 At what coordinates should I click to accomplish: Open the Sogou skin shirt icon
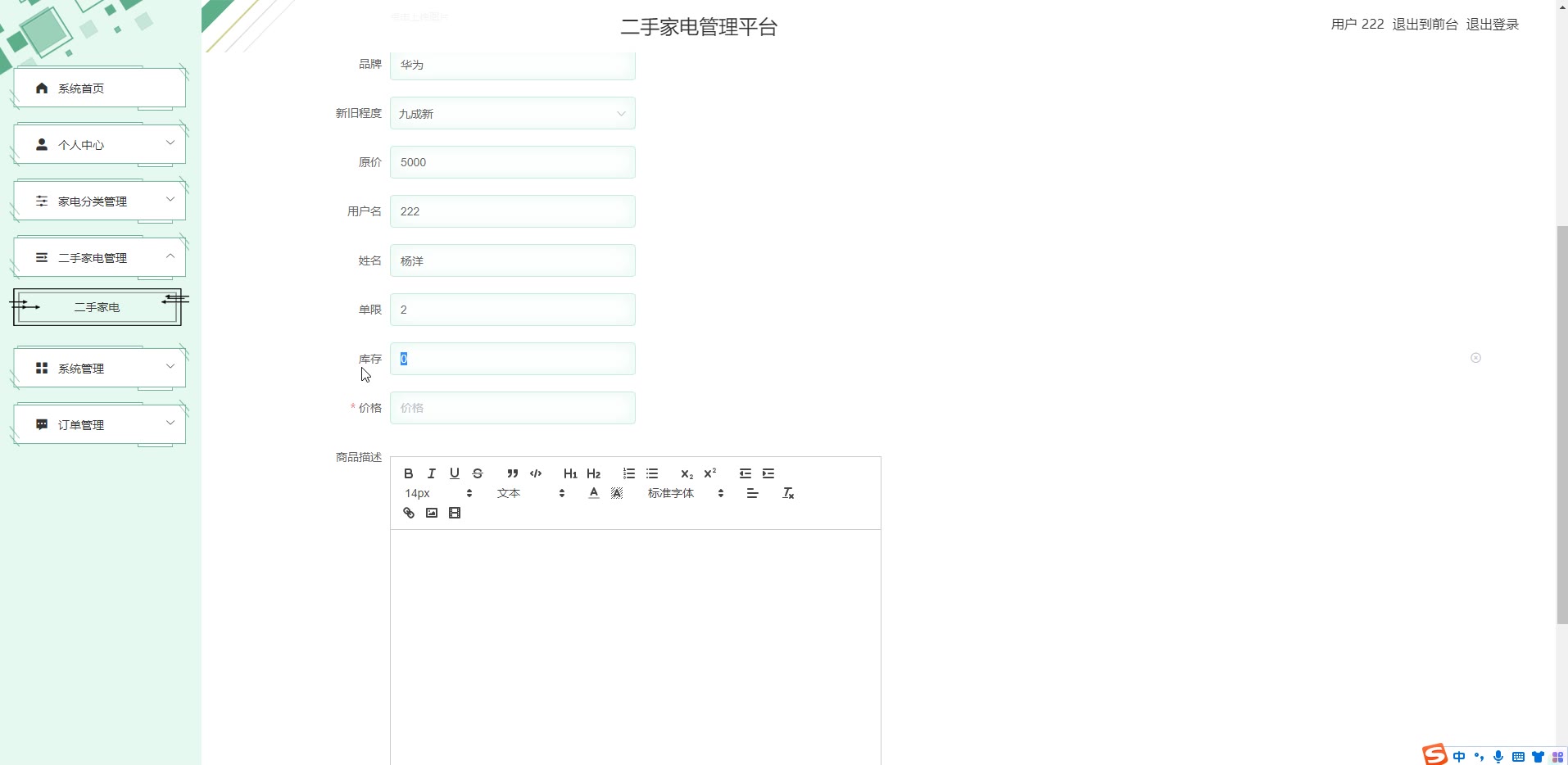tap(1538, 757)
